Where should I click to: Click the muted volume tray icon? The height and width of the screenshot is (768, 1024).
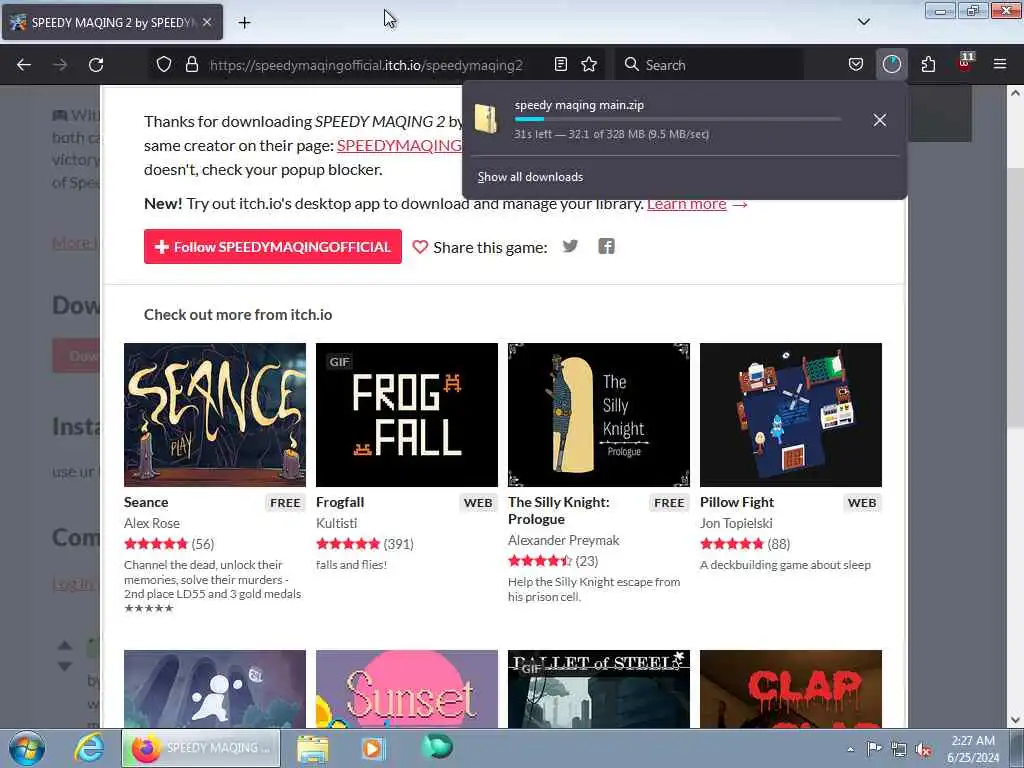[x=923, y=749]
